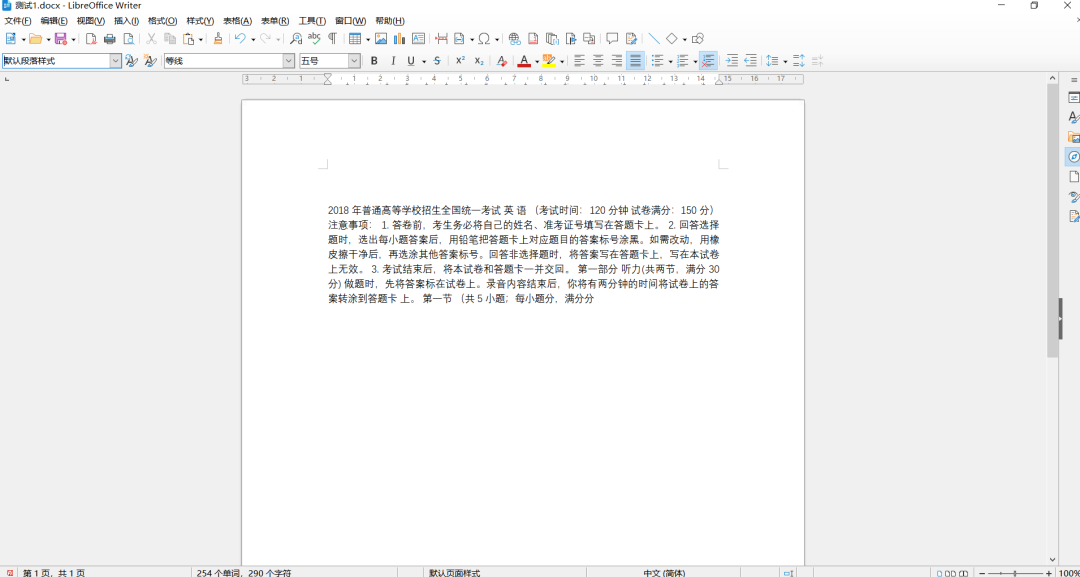Open the paragraph style dropdown 默认段落样式
1080x577 pixels.
(x=116, y=61)
